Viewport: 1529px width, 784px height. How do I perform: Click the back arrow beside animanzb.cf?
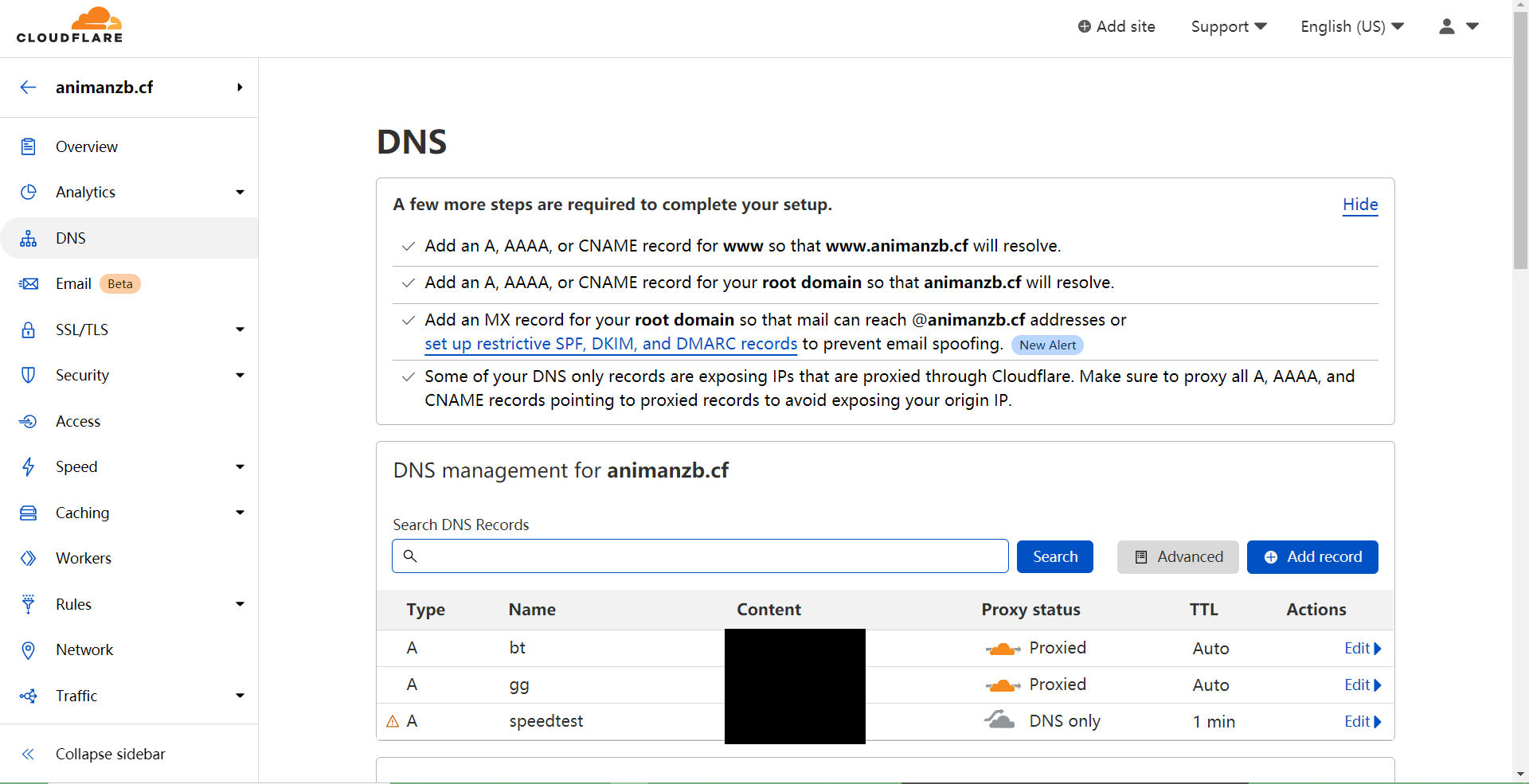[29, 88]
